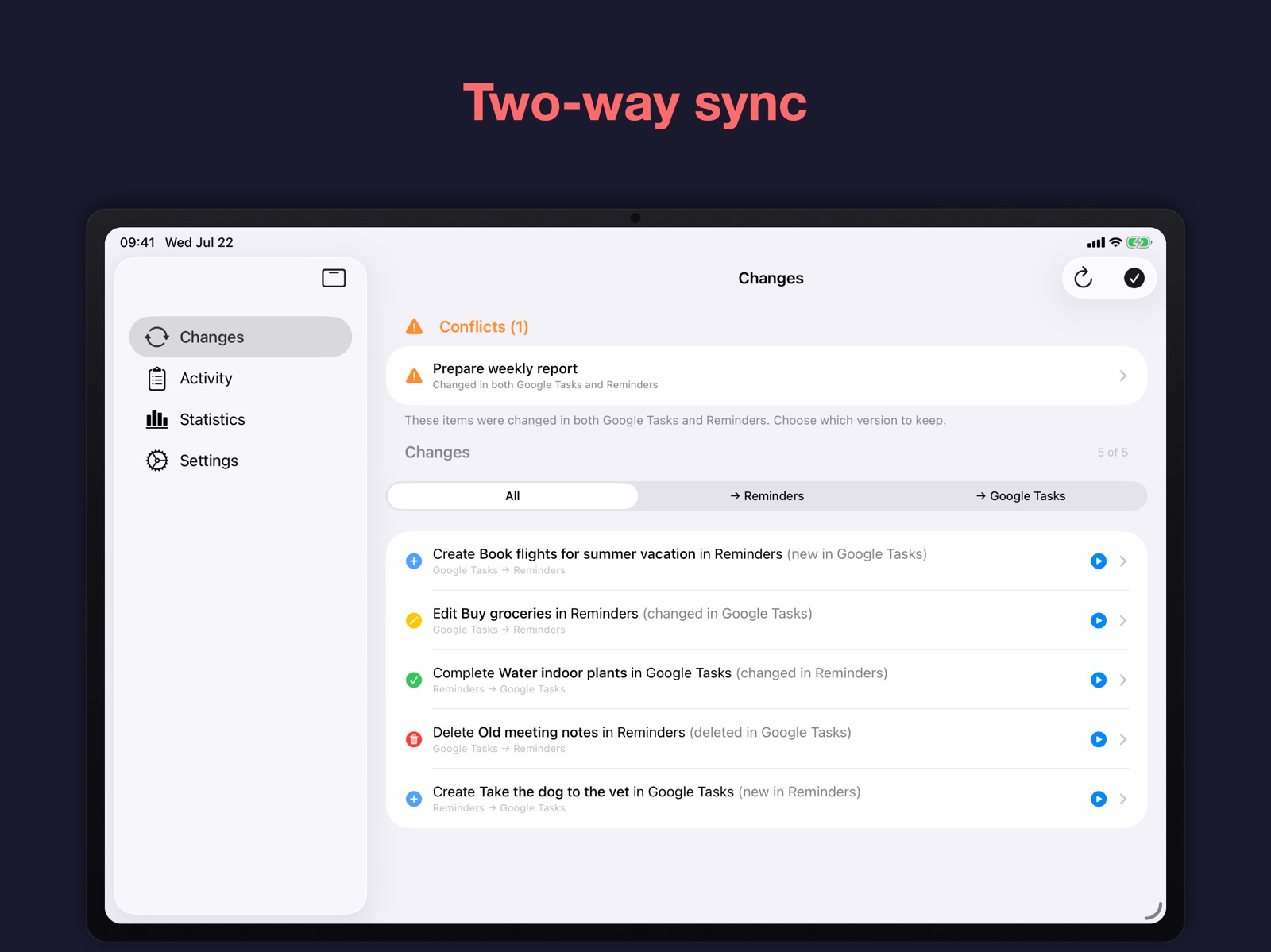Select the → Google Tasks filter tab
The height and width of the screenshot is (952, 1271).
click(1021, 496)
